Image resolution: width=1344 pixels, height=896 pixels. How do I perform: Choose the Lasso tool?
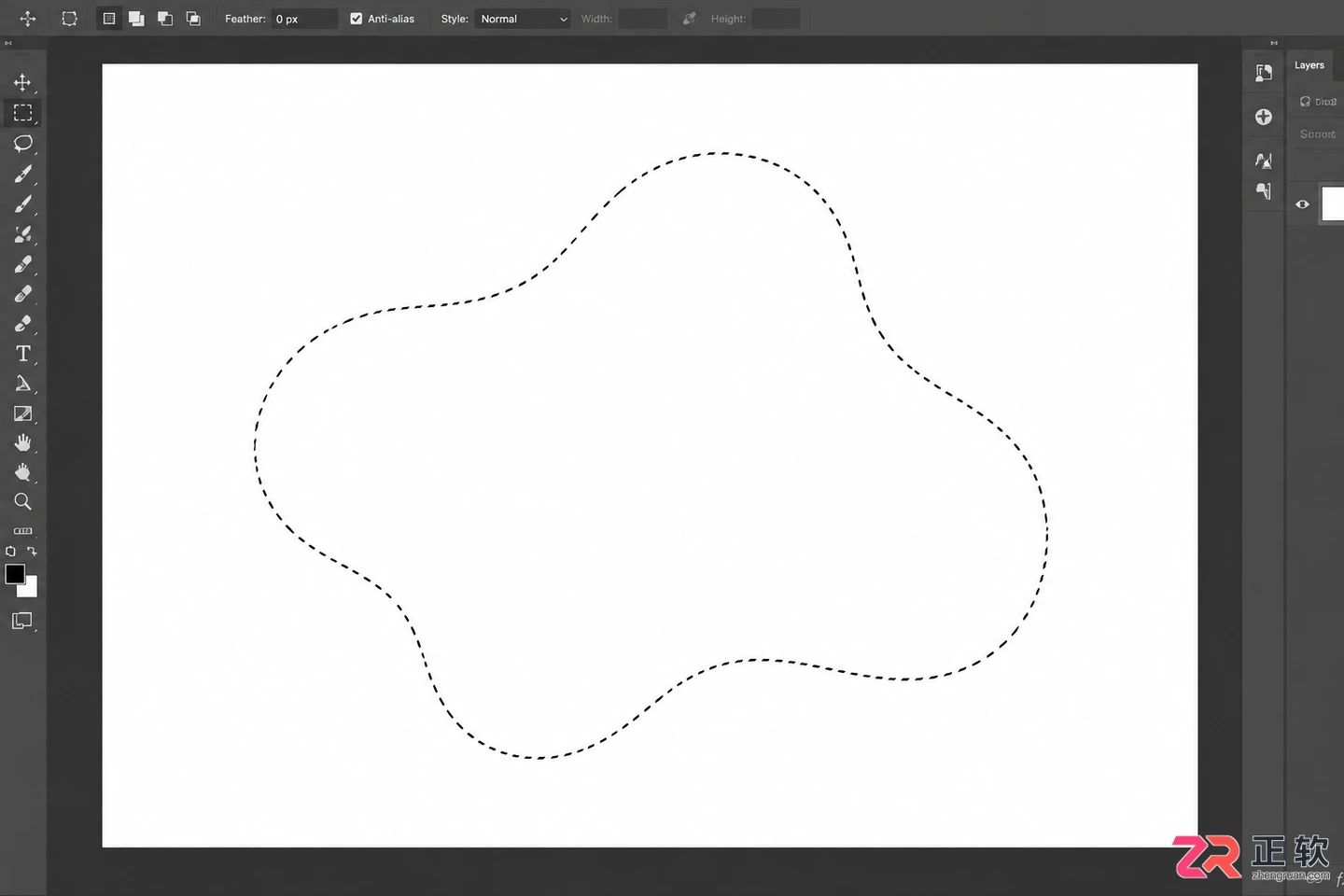[x=22, y=143]
